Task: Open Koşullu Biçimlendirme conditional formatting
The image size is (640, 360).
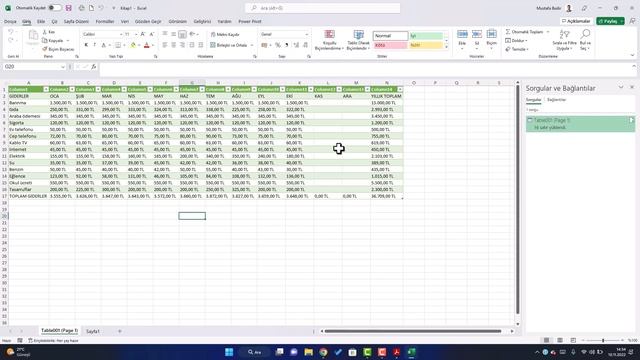Action: pos(329,40)
